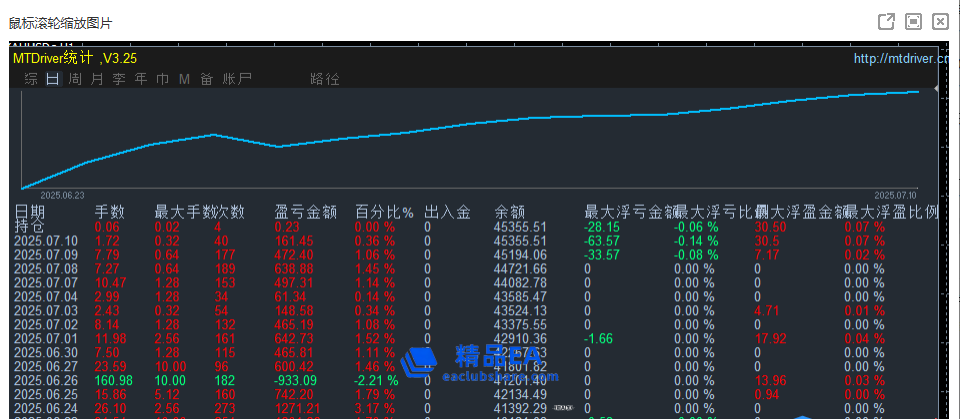
Task: Click the 出入金 column header
Action: [x=448, y=213]
